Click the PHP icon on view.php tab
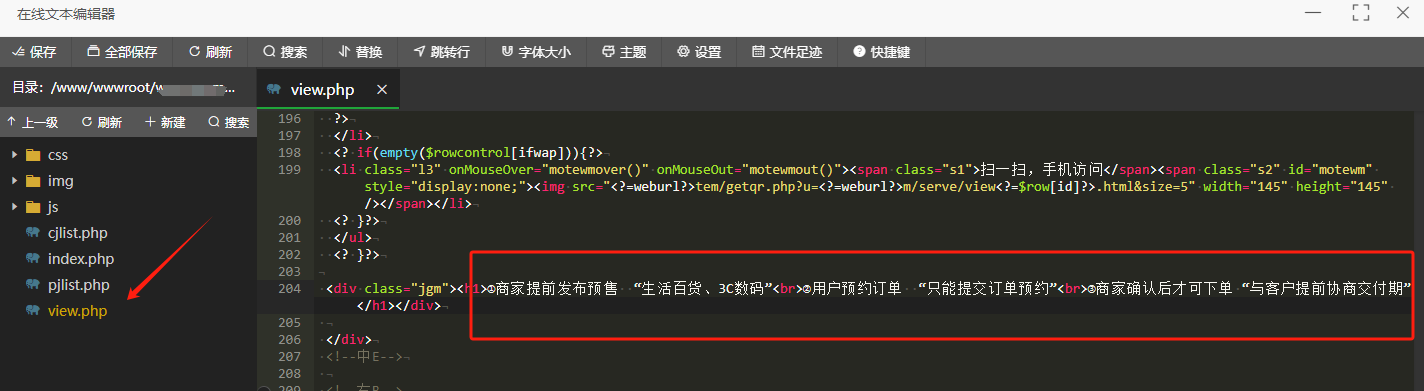1424x391 pixels. (x=273, y=89)
